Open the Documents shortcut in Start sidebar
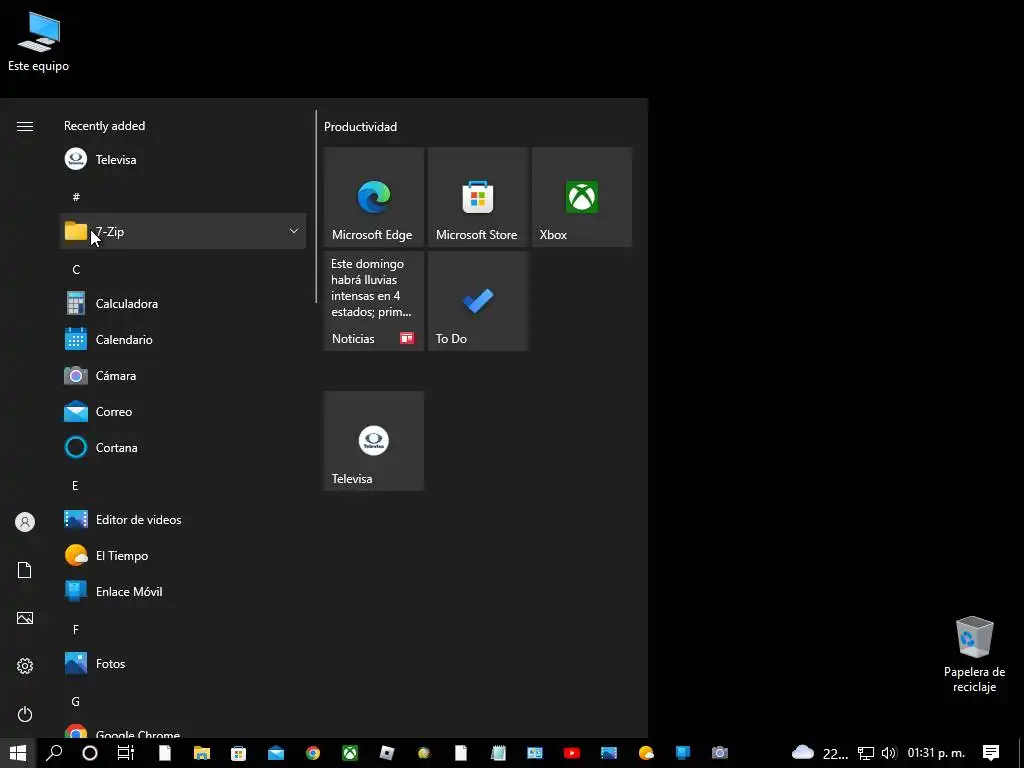 [x=25, y=570]
